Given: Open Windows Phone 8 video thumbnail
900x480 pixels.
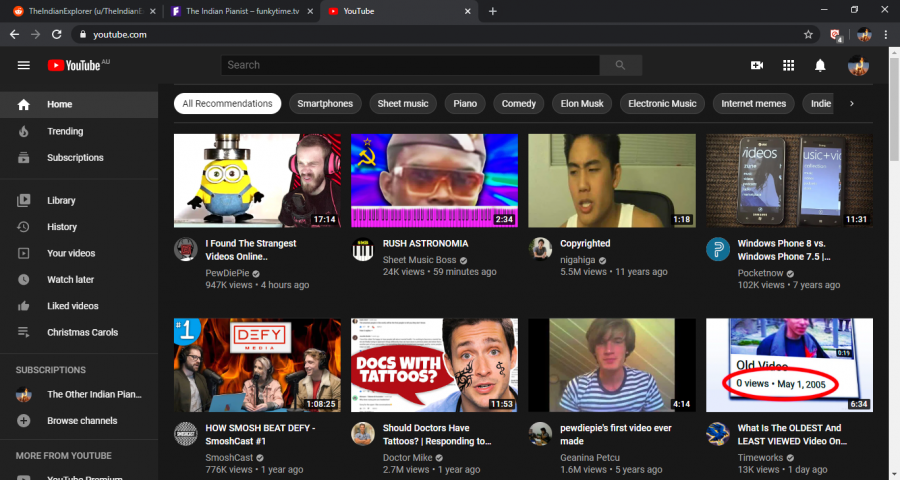Looking at the screenshot, I should click(789, 181).
